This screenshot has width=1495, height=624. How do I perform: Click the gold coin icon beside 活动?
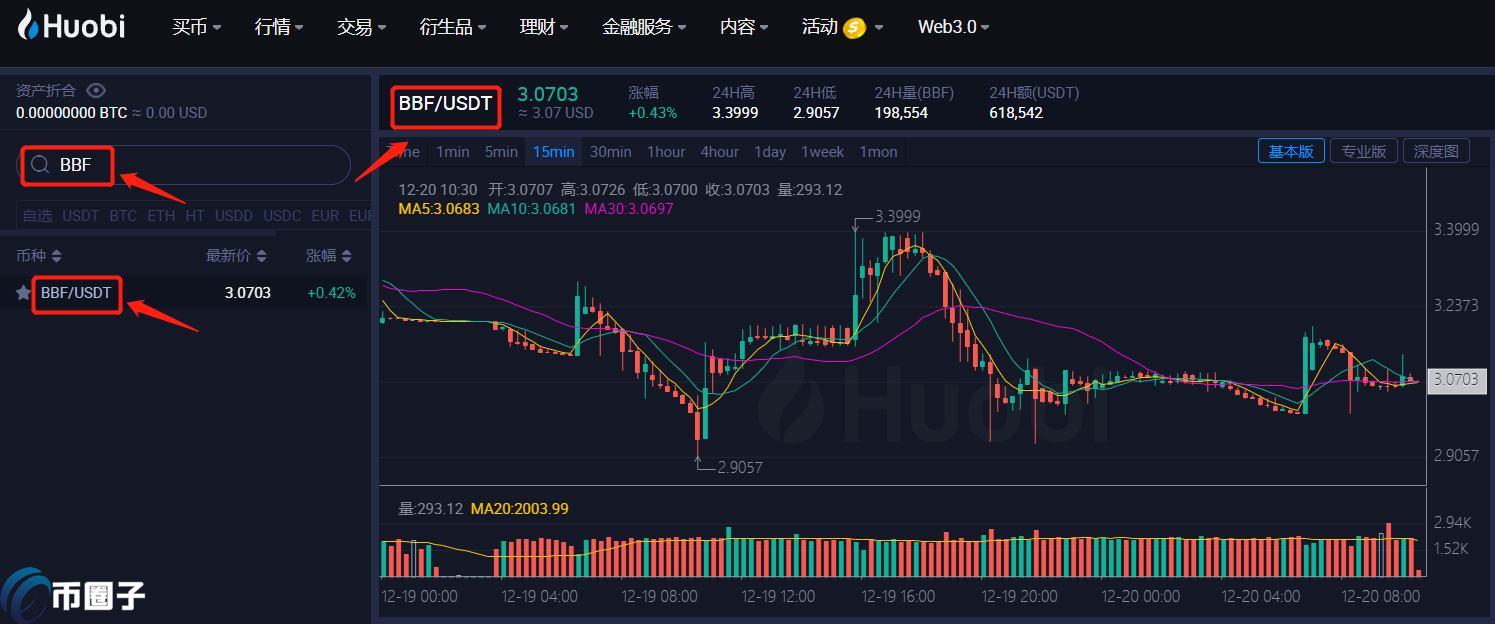click(x=854, y=28)
